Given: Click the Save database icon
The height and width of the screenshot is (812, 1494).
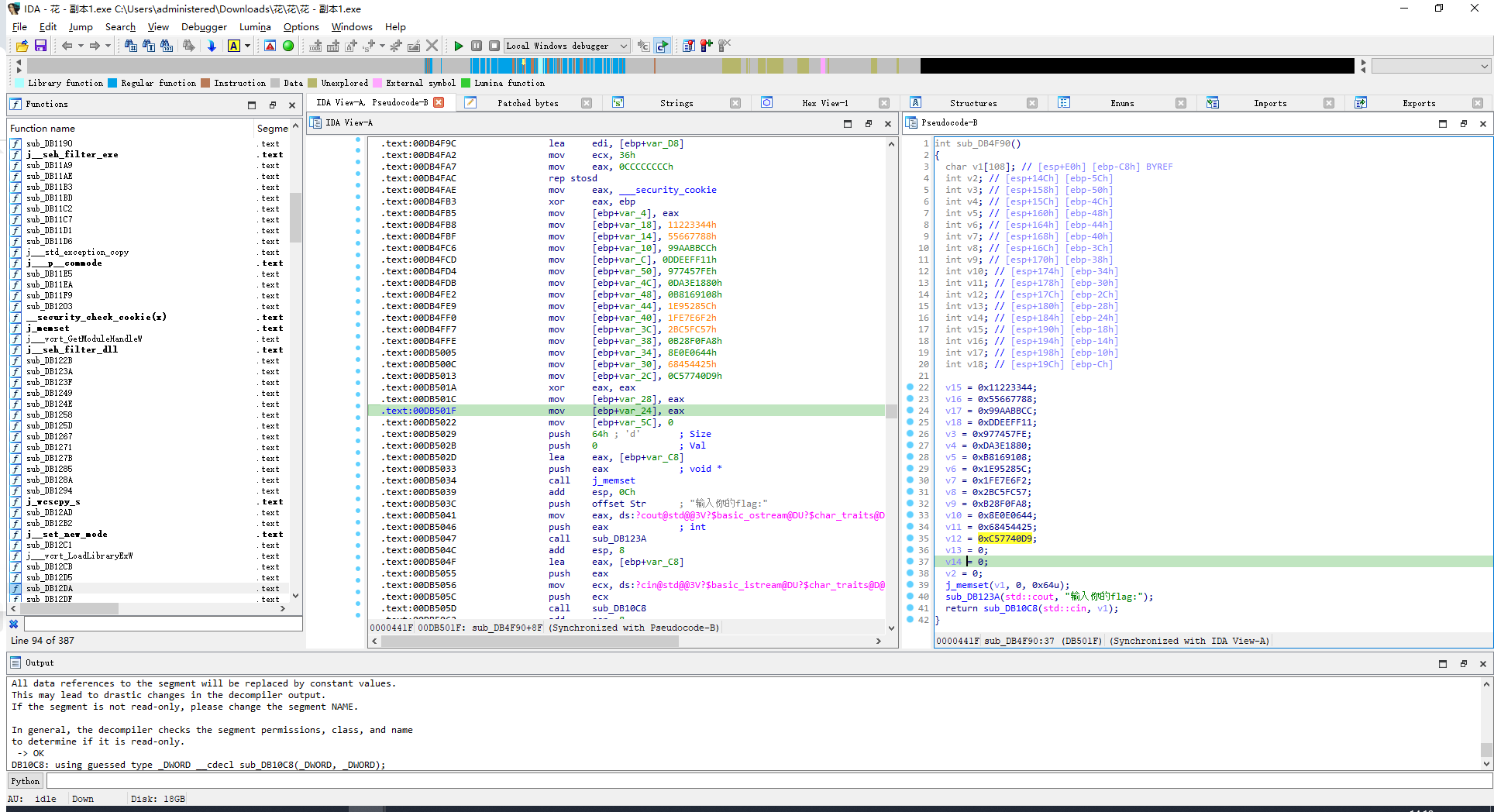Looking at the screenshot, I should (x=40, y=46).
